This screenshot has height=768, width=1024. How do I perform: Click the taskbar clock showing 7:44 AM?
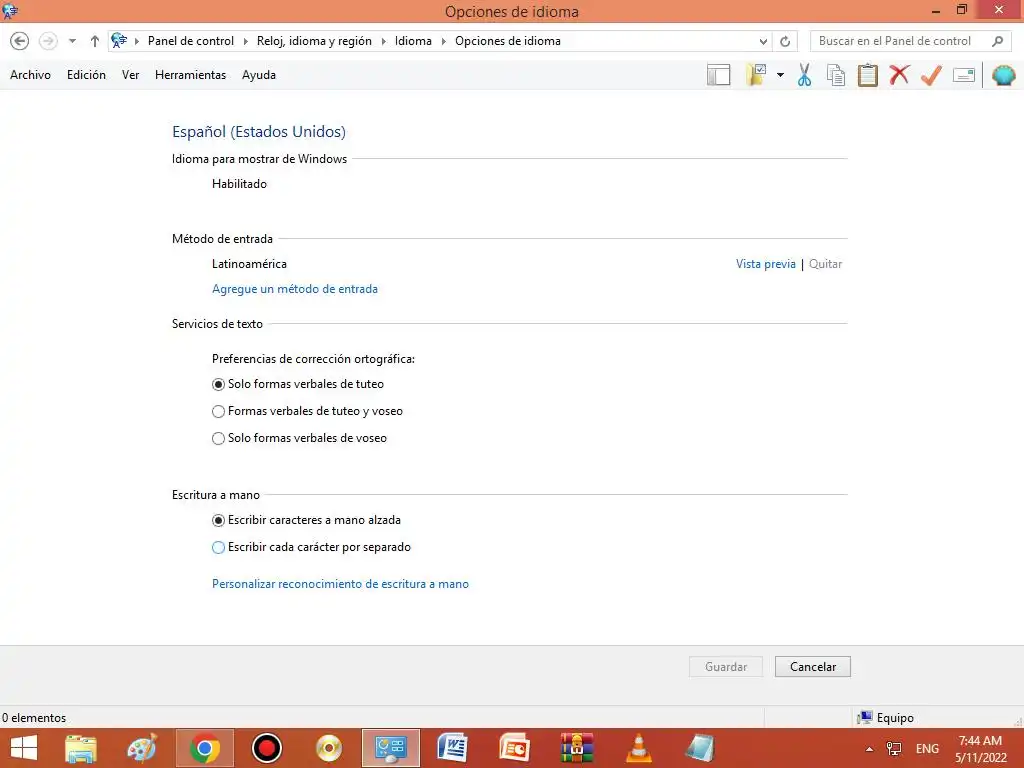980,749
